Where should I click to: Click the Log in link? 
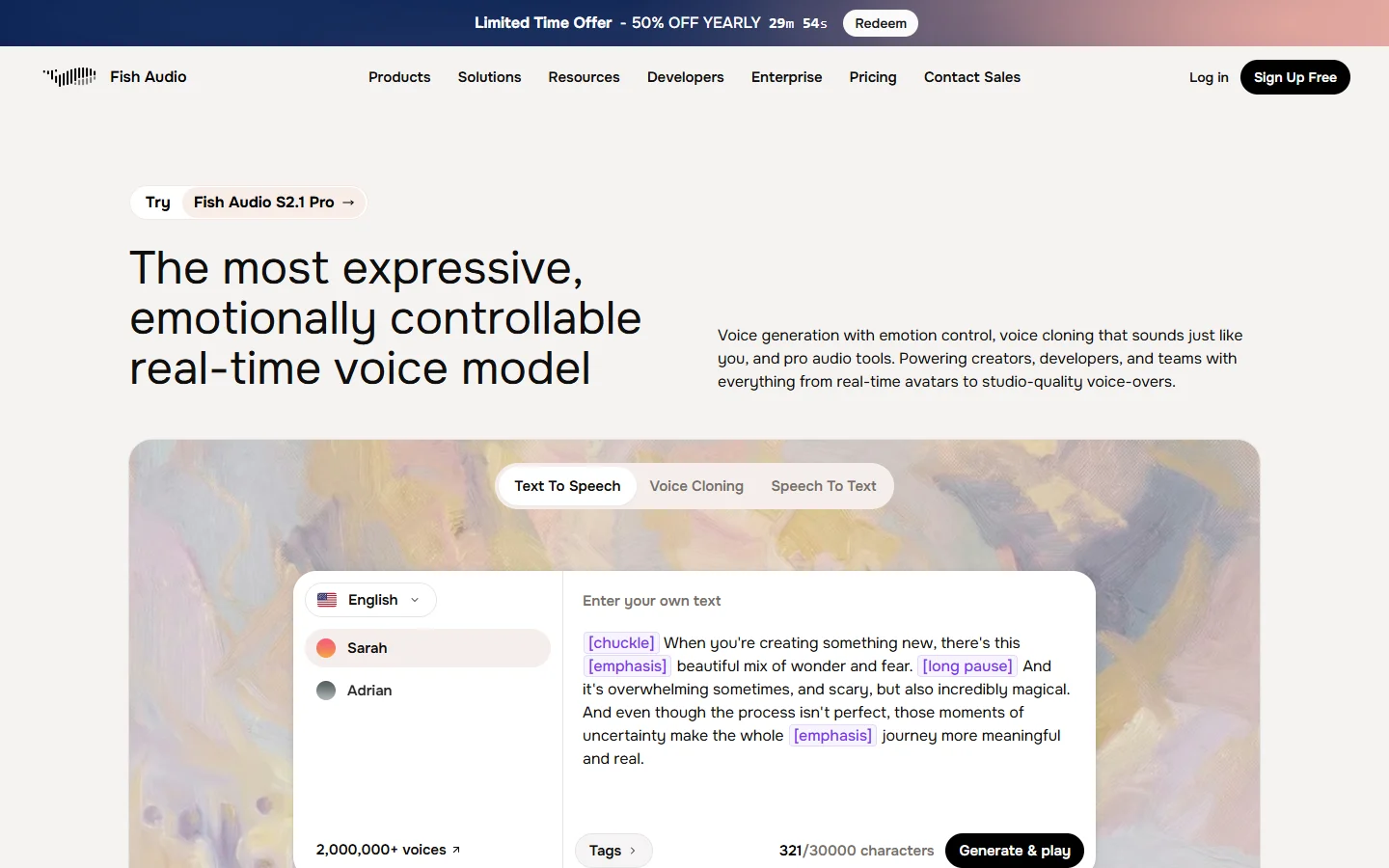click(x=1209, y=77)
